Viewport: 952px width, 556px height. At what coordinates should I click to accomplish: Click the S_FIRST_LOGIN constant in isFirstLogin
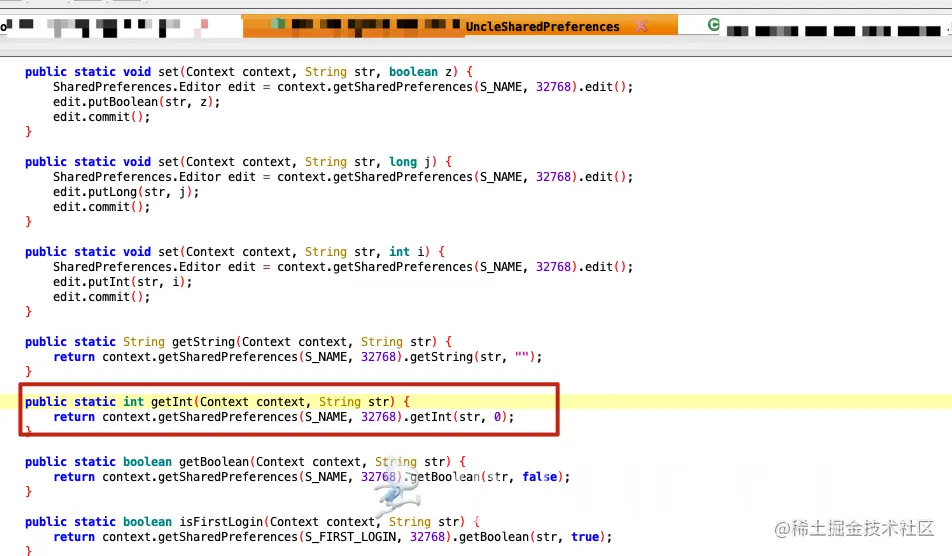click(x=353, y=537)
